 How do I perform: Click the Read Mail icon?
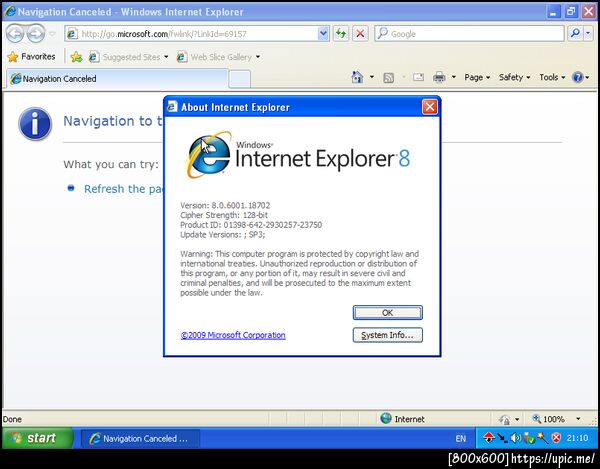(x=418, y=78)
